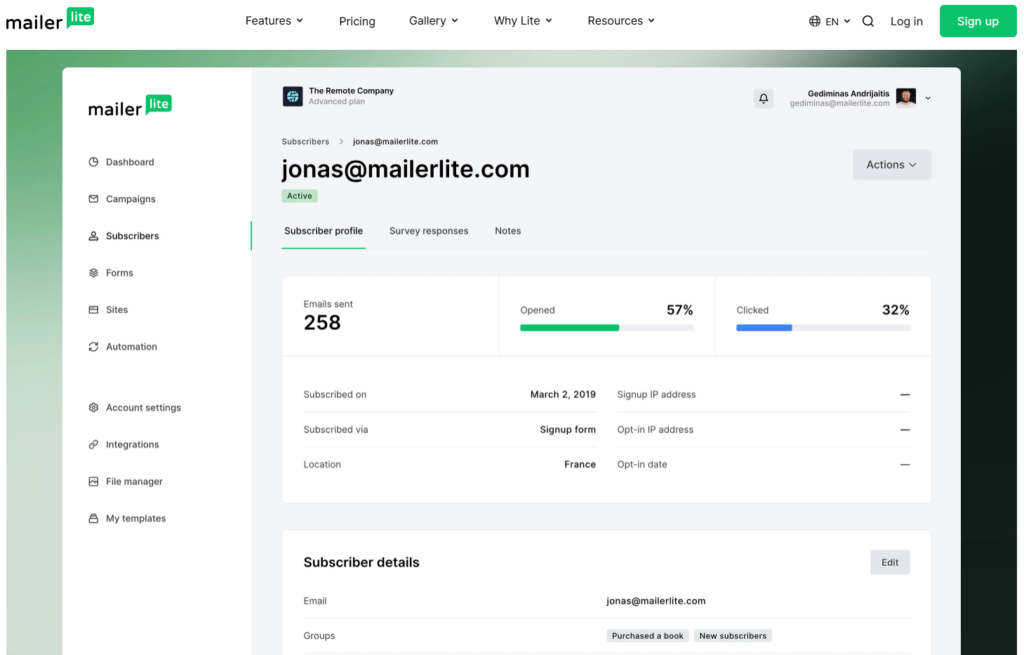This screenshot has width=1024, height=655.
Task: Click The Remote Company logo icon
Action: (x=293, y=96)
